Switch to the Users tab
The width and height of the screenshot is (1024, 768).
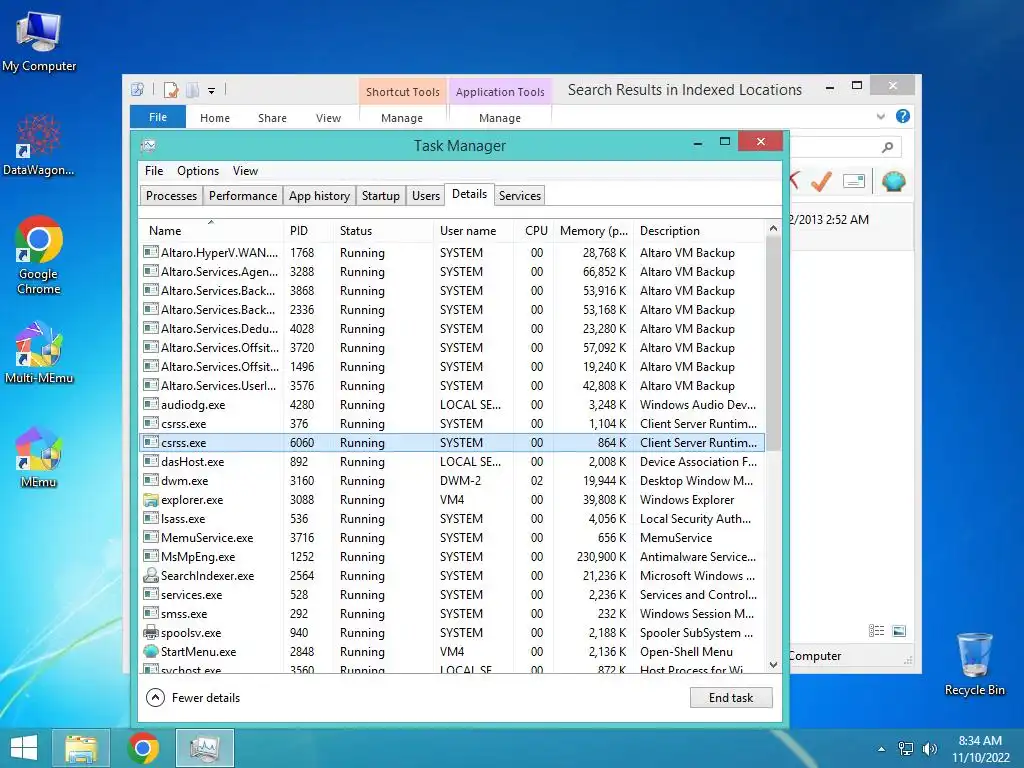pyautogui.click(x=426, y=196)
